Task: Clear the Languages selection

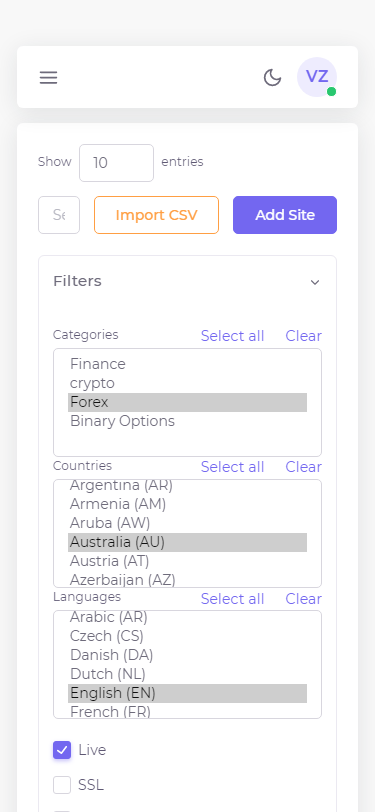Action: click(304, 599)
